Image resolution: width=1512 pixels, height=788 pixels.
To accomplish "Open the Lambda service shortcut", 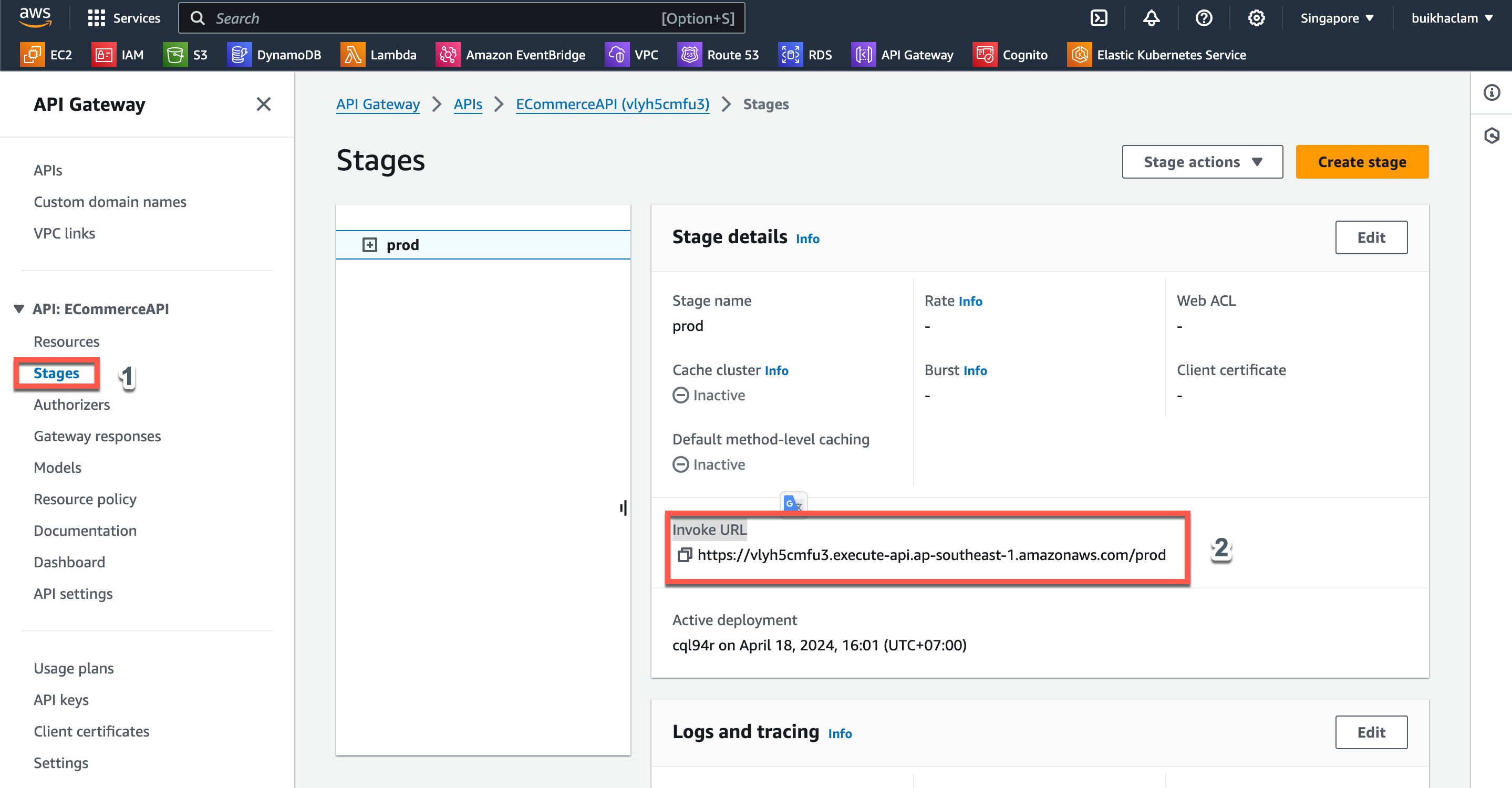I will [x=379, y=55].
